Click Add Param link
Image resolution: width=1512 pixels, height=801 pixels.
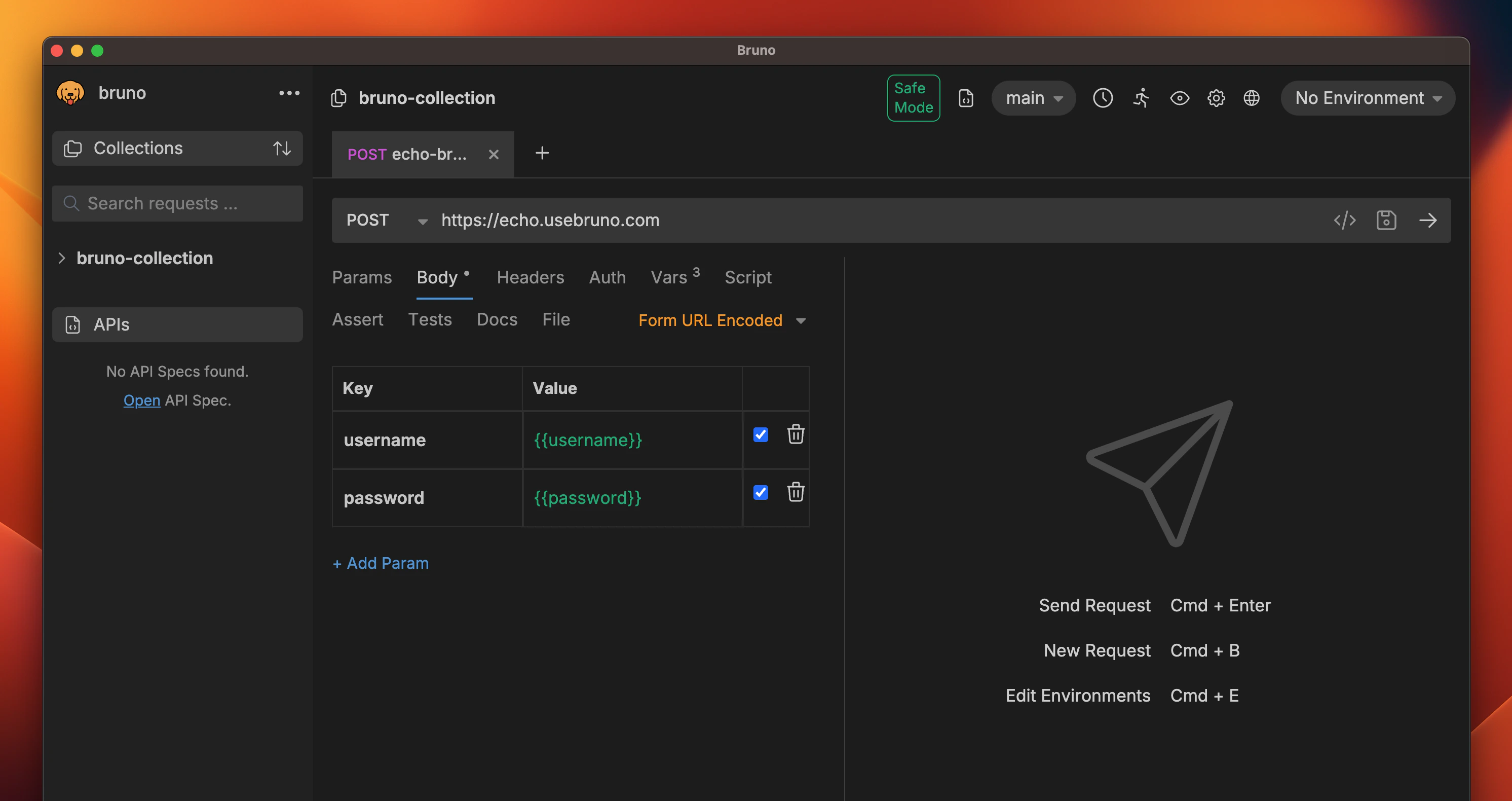pos(381,563)
